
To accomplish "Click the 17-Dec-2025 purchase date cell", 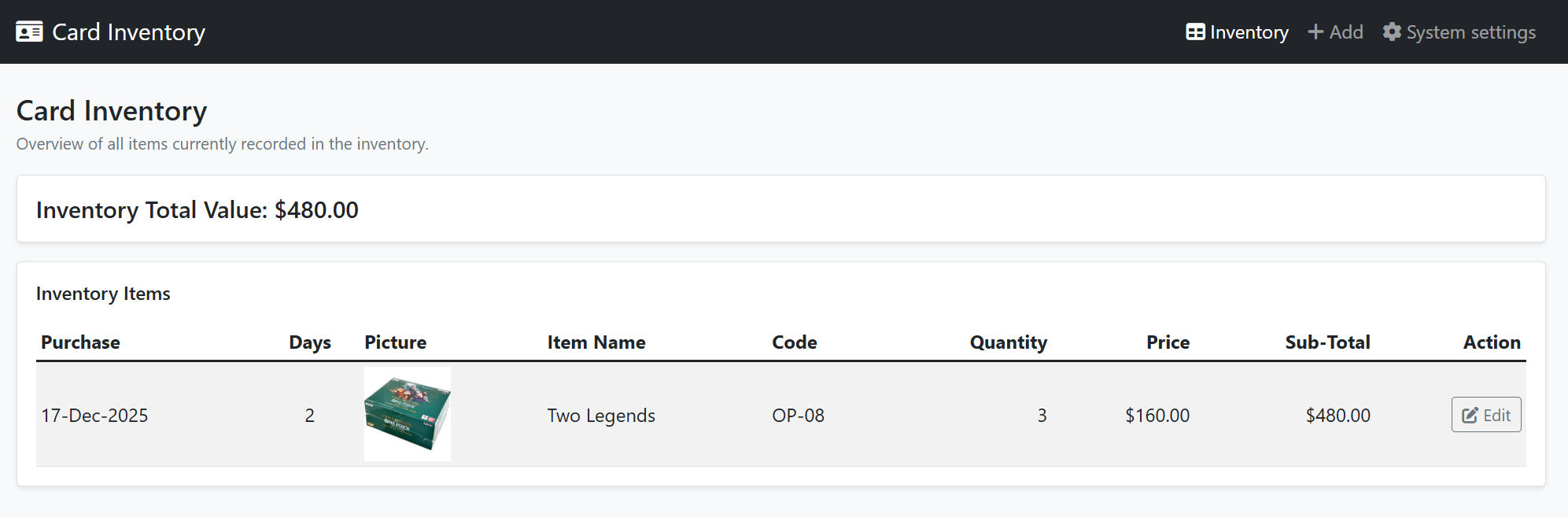I will pyautogui.click(x=94, y=416).
